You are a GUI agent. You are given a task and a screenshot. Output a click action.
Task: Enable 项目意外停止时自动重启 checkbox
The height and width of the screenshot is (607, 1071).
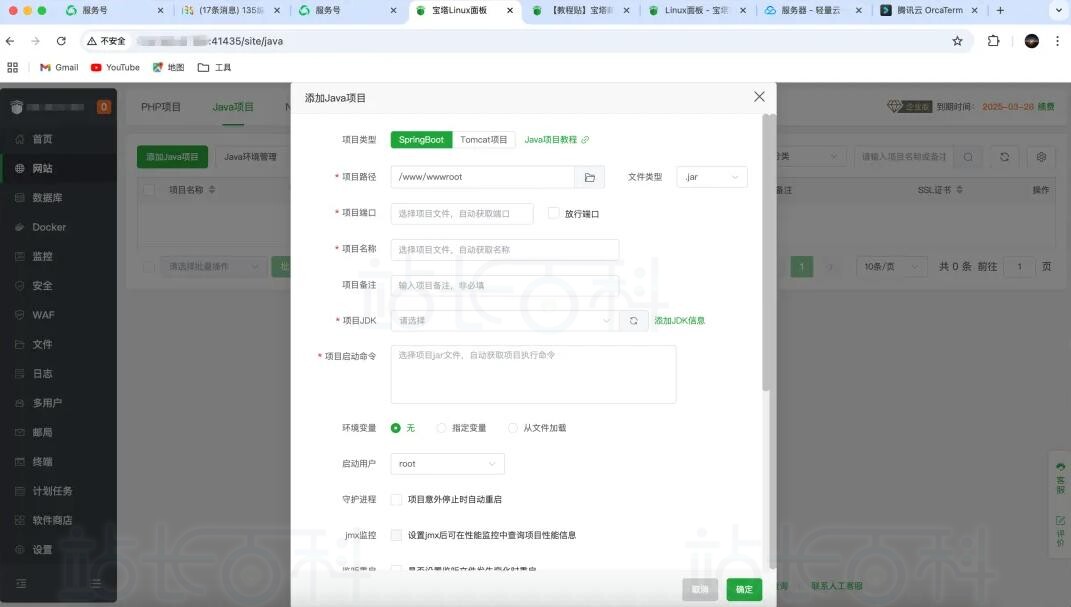tap(397, 499)
